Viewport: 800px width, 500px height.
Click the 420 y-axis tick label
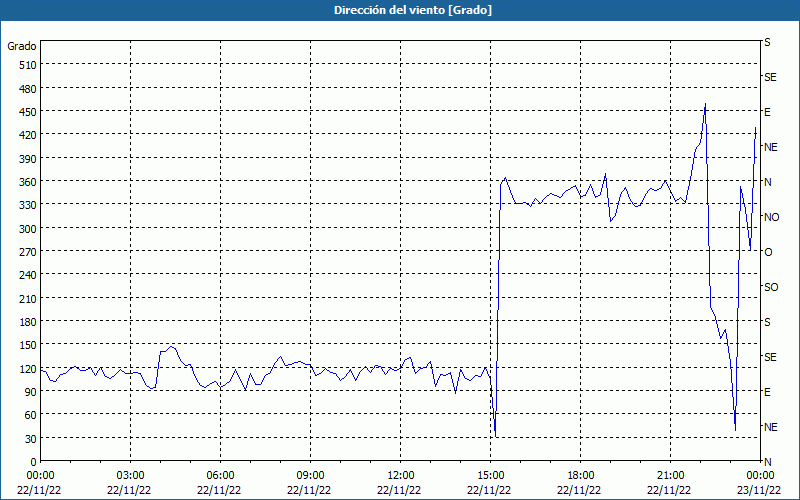click(x=28, y=135)
